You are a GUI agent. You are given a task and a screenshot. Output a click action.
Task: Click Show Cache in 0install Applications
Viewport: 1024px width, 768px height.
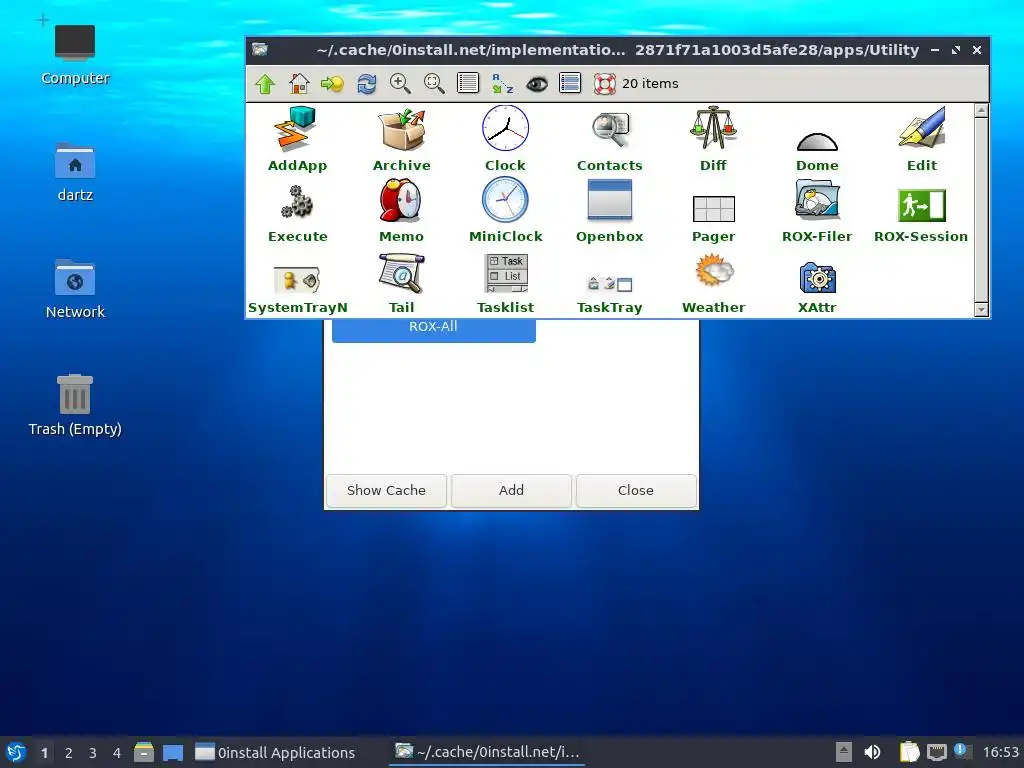387,490
